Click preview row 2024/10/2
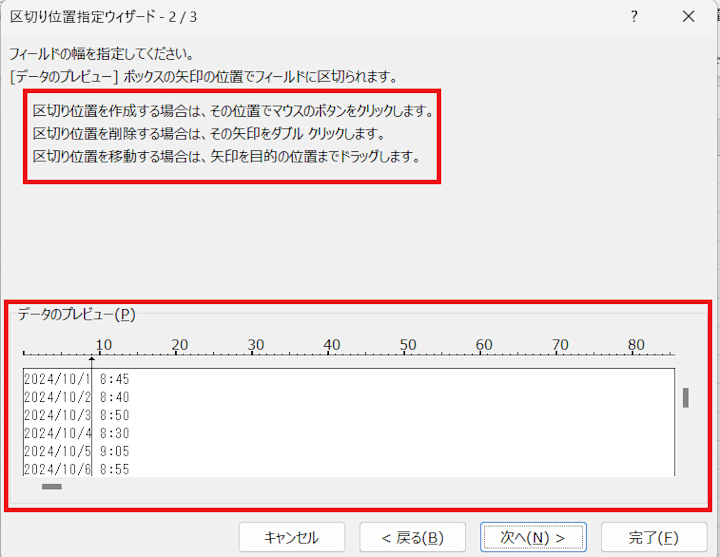Viewport: 720px width, 557px height. click(57, 397)
